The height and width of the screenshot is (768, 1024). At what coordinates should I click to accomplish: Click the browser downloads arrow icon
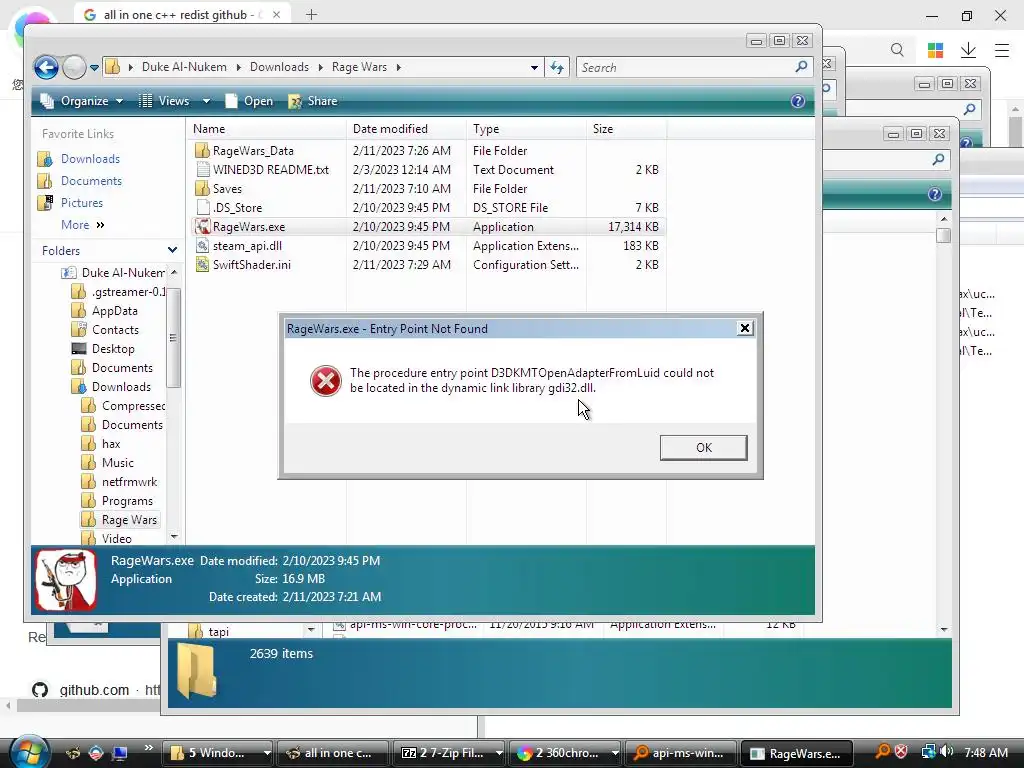click(x=968, y=50)
